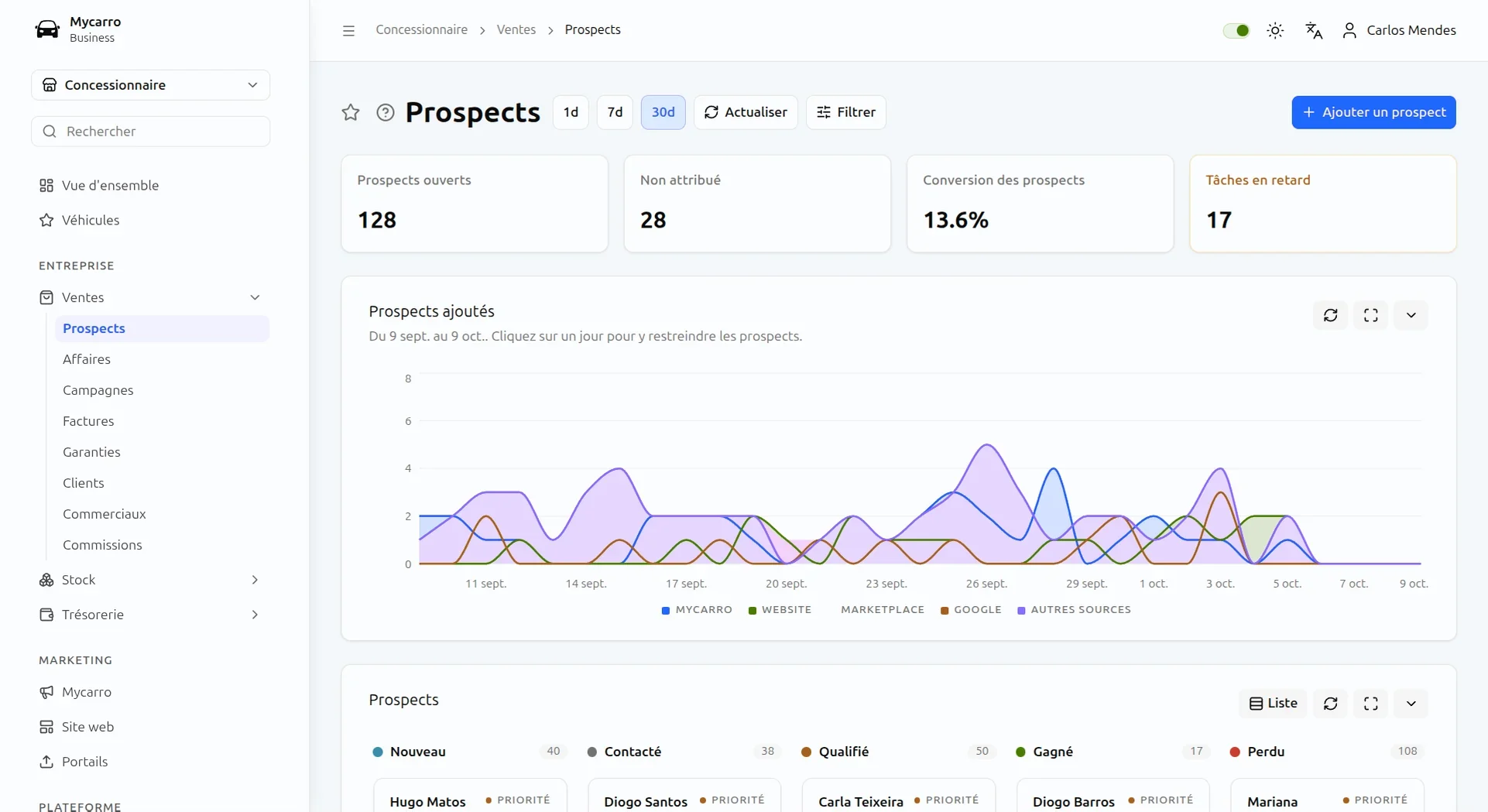Image resolution: width=1488 pixels, height=812 pixels.
Task: Open Carlos Mendes user profile
Action: pyautogui.click(x=1399, y=30)
